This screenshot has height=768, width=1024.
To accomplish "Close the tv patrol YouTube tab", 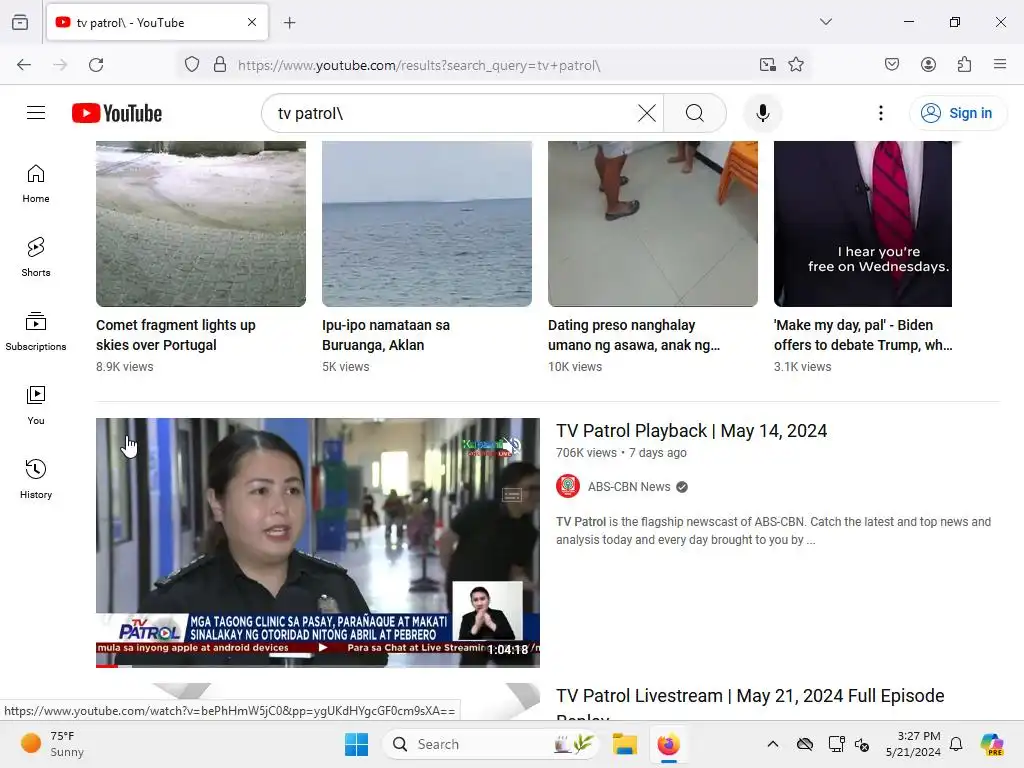I will click(x=252, y=22).
